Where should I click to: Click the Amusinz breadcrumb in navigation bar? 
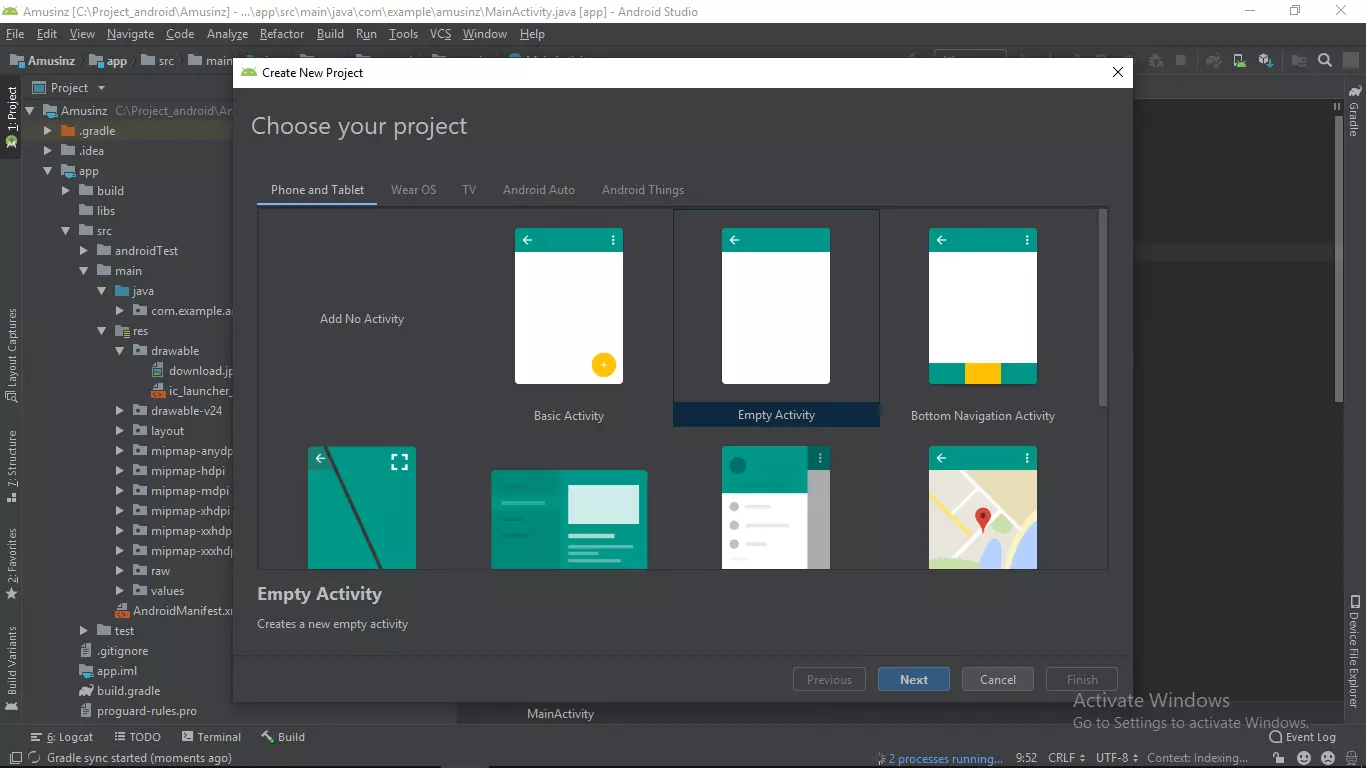click(43, 61)
